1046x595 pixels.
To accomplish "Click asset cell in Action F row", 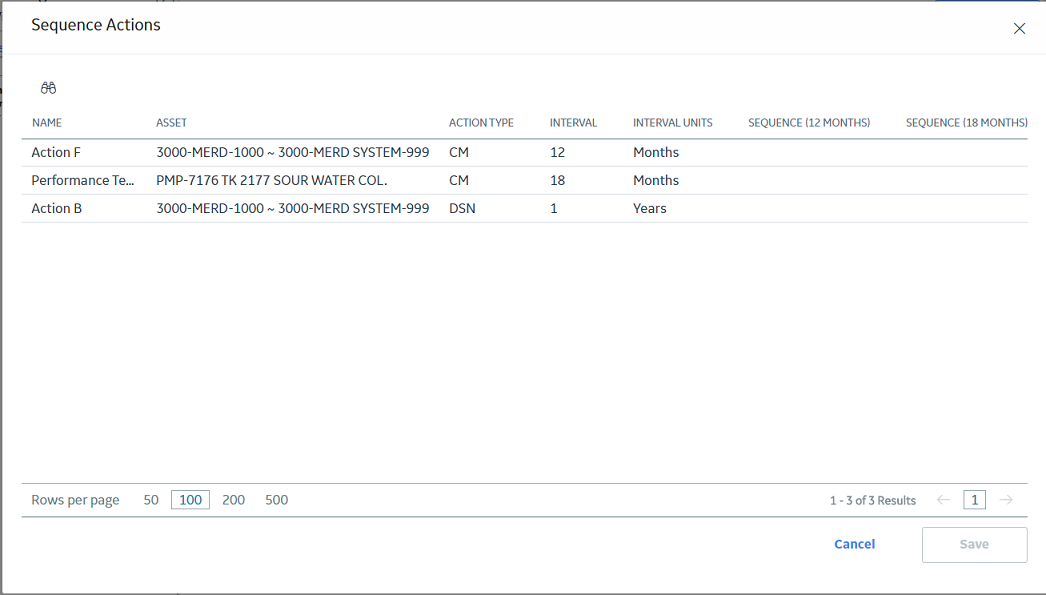I will pos(293,153).
